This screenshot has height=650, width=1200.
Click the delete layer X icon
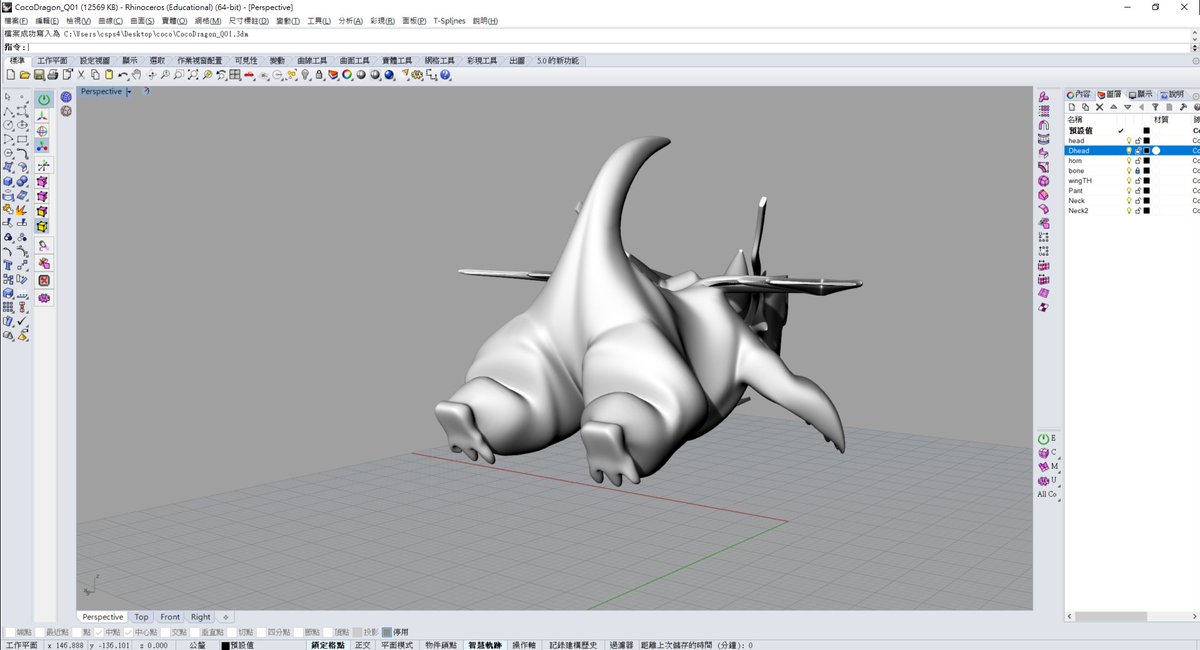pos(1099,107)
